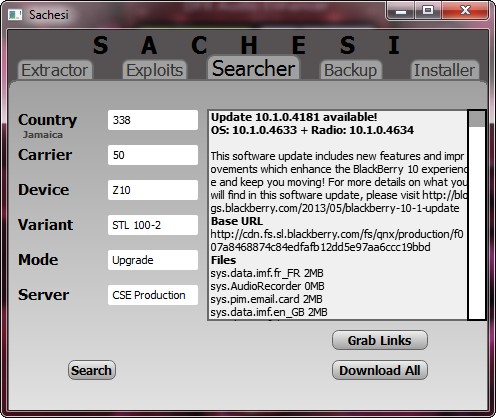Click the 'Files' heading in results
This screenshot has height=418, width=496.
pyautogui.click(x=223, y=260)
